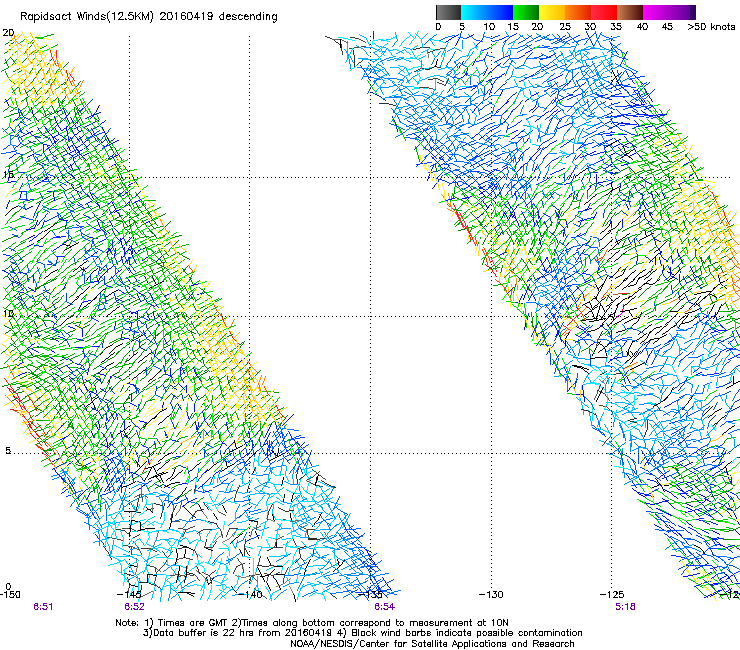Image resolution: width=740 pixels, height=650 pixels.
Task: Click the yellow 20-25 knots legend swatch
Action: coord(552,12)
